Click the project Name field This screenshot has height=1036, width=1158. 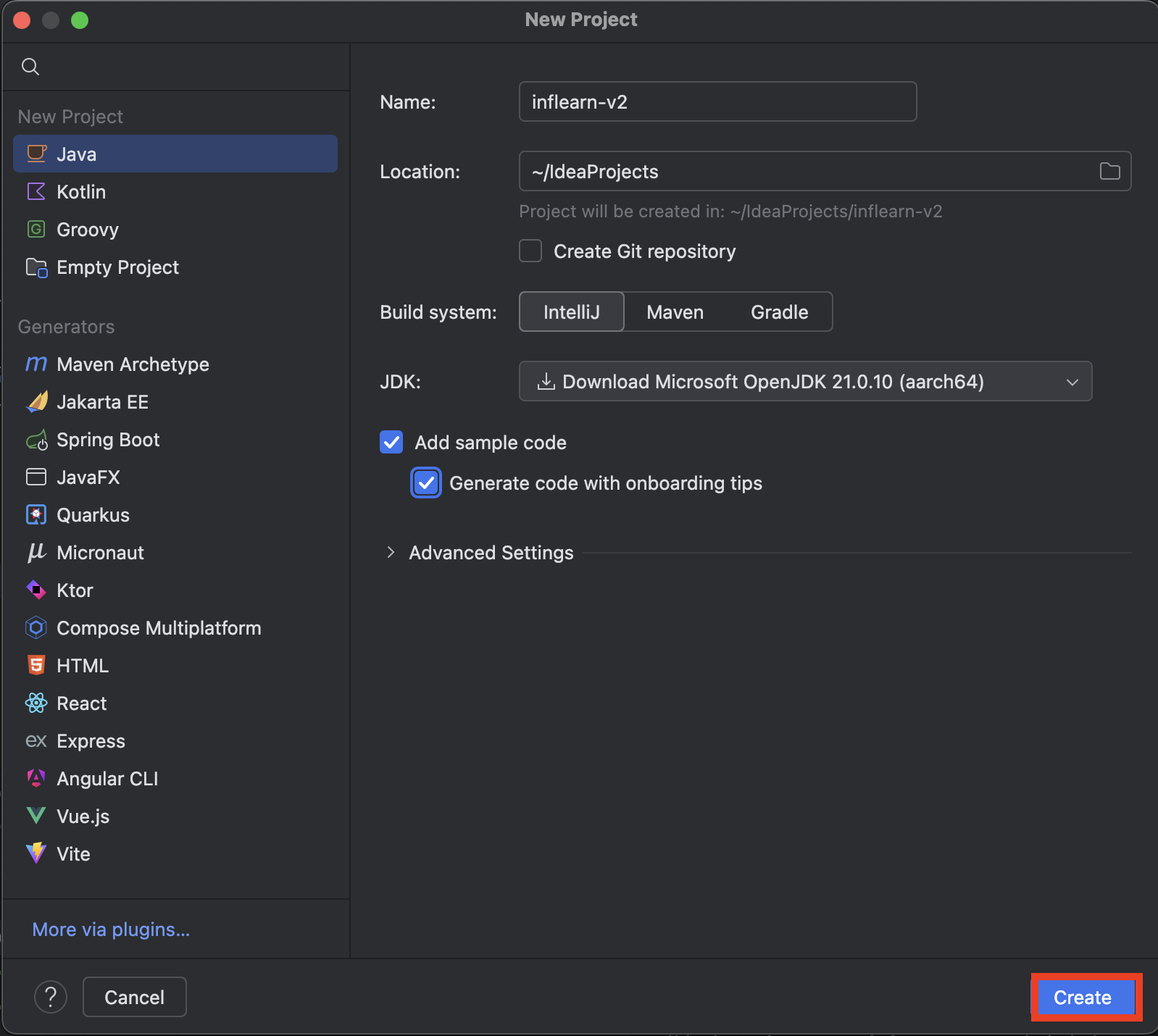718,101
